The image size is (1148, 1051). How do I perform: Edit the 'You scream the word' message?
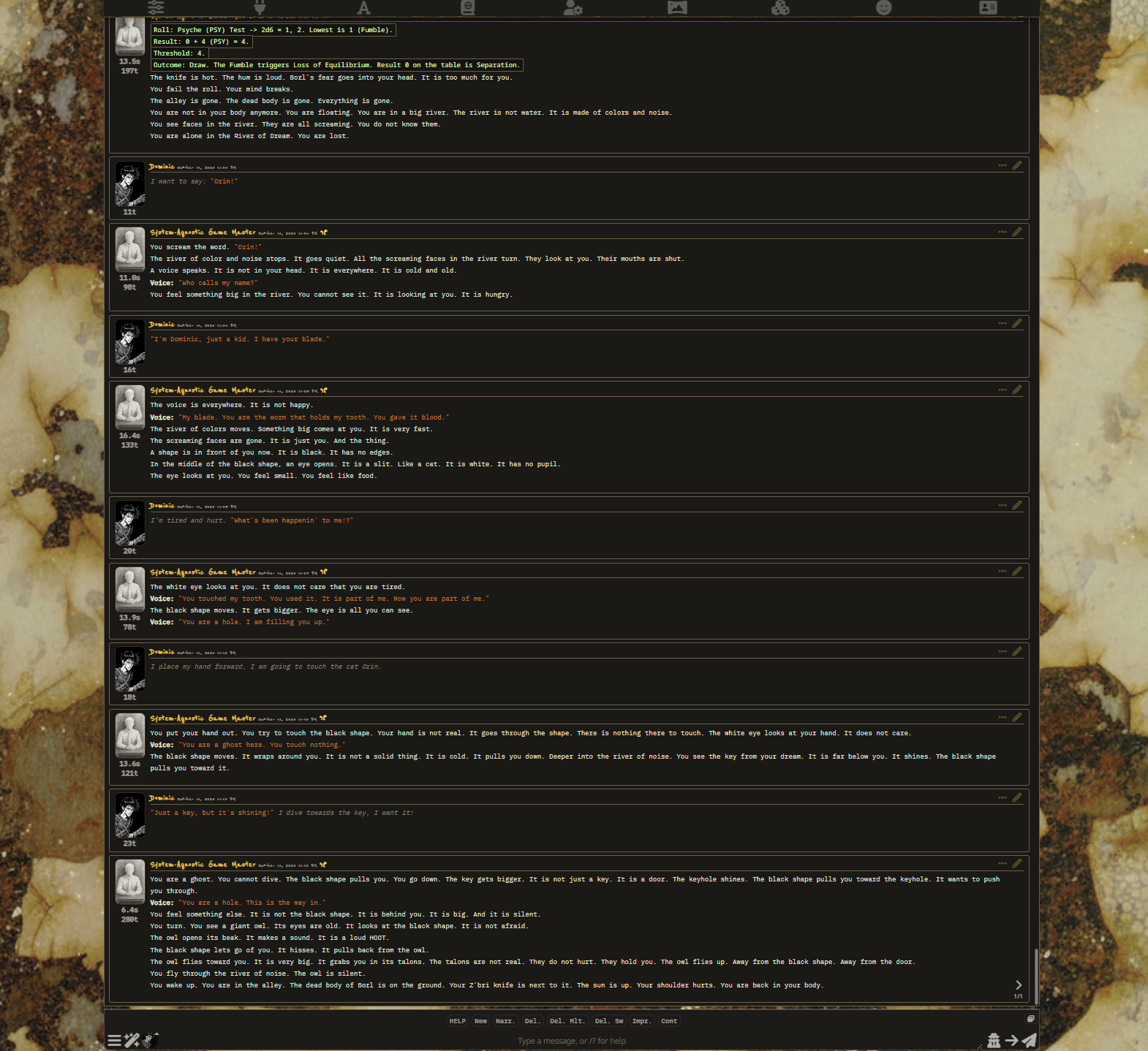pos(1016,232)
